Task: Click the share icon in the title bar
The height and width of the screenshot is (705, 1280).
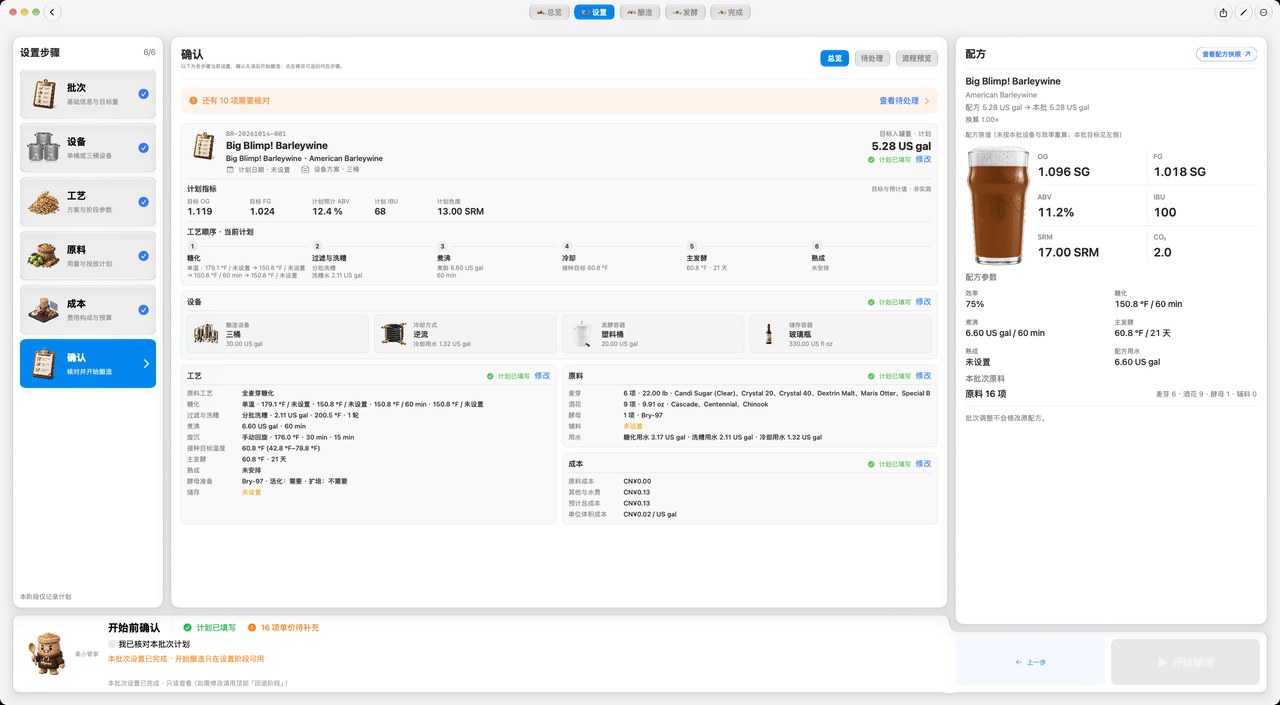Action: [1223, 12]
